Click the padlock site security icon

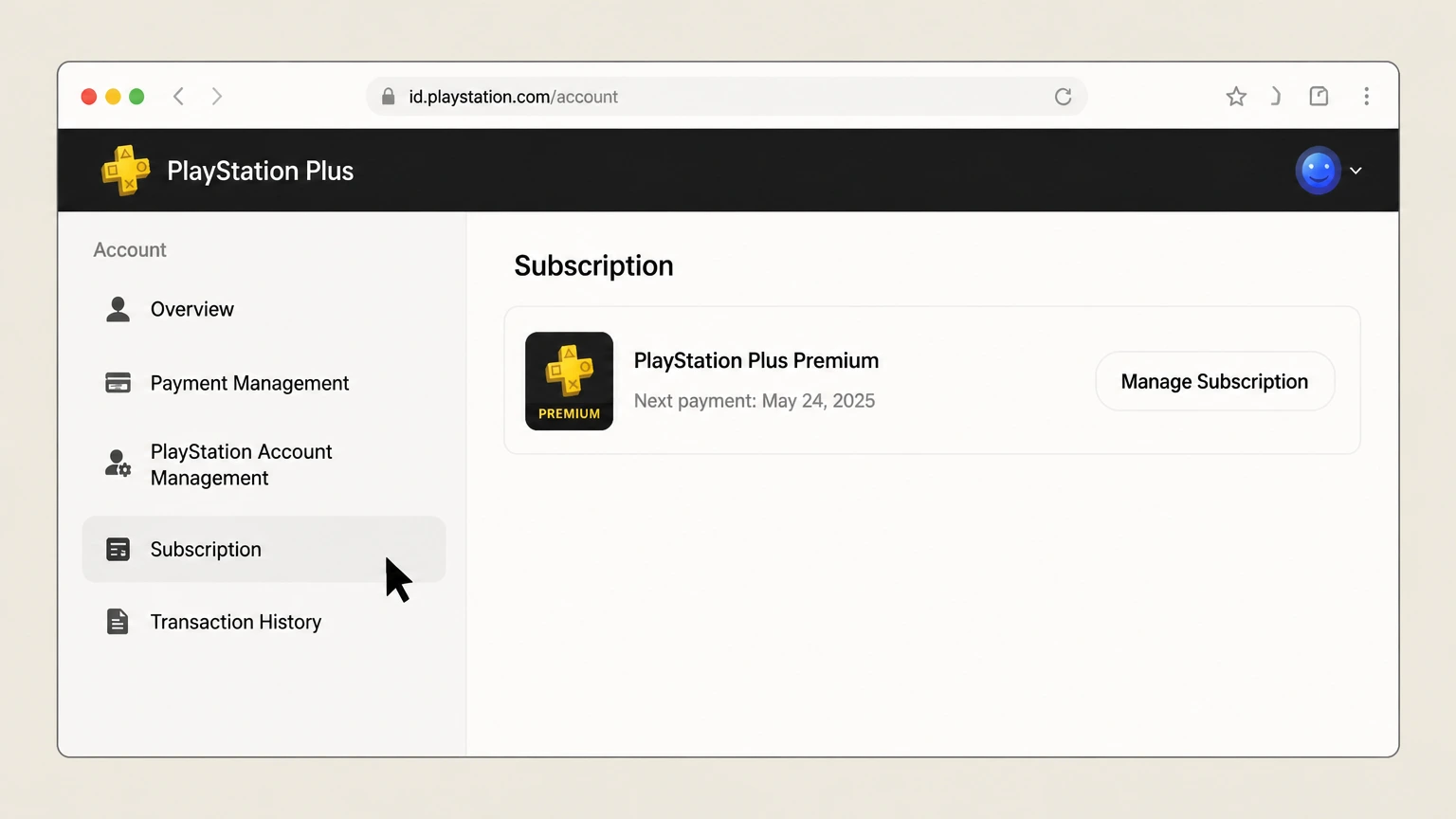[388, 97]
